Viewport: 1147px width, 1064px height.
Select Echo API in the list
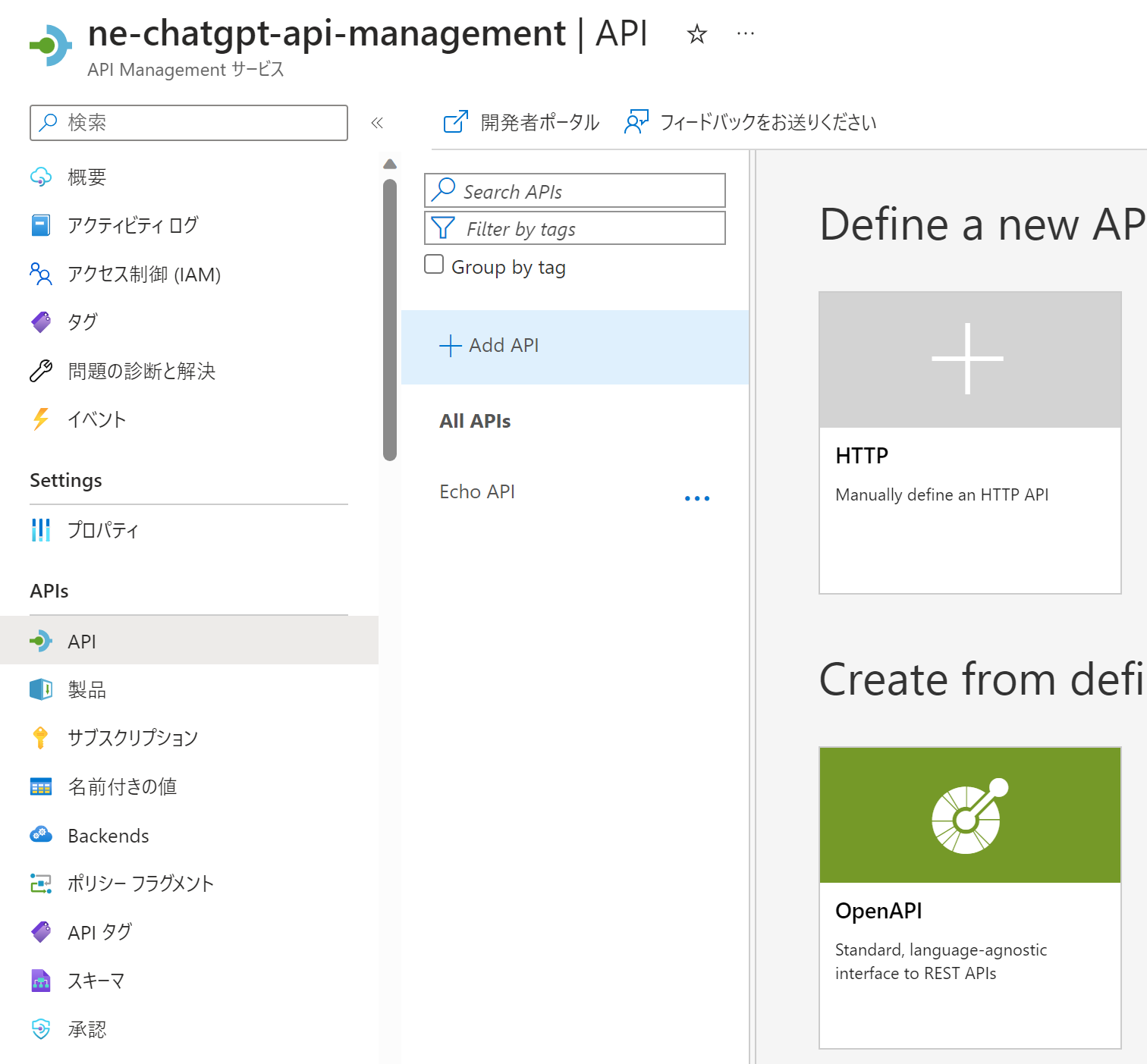click(477, 492)
